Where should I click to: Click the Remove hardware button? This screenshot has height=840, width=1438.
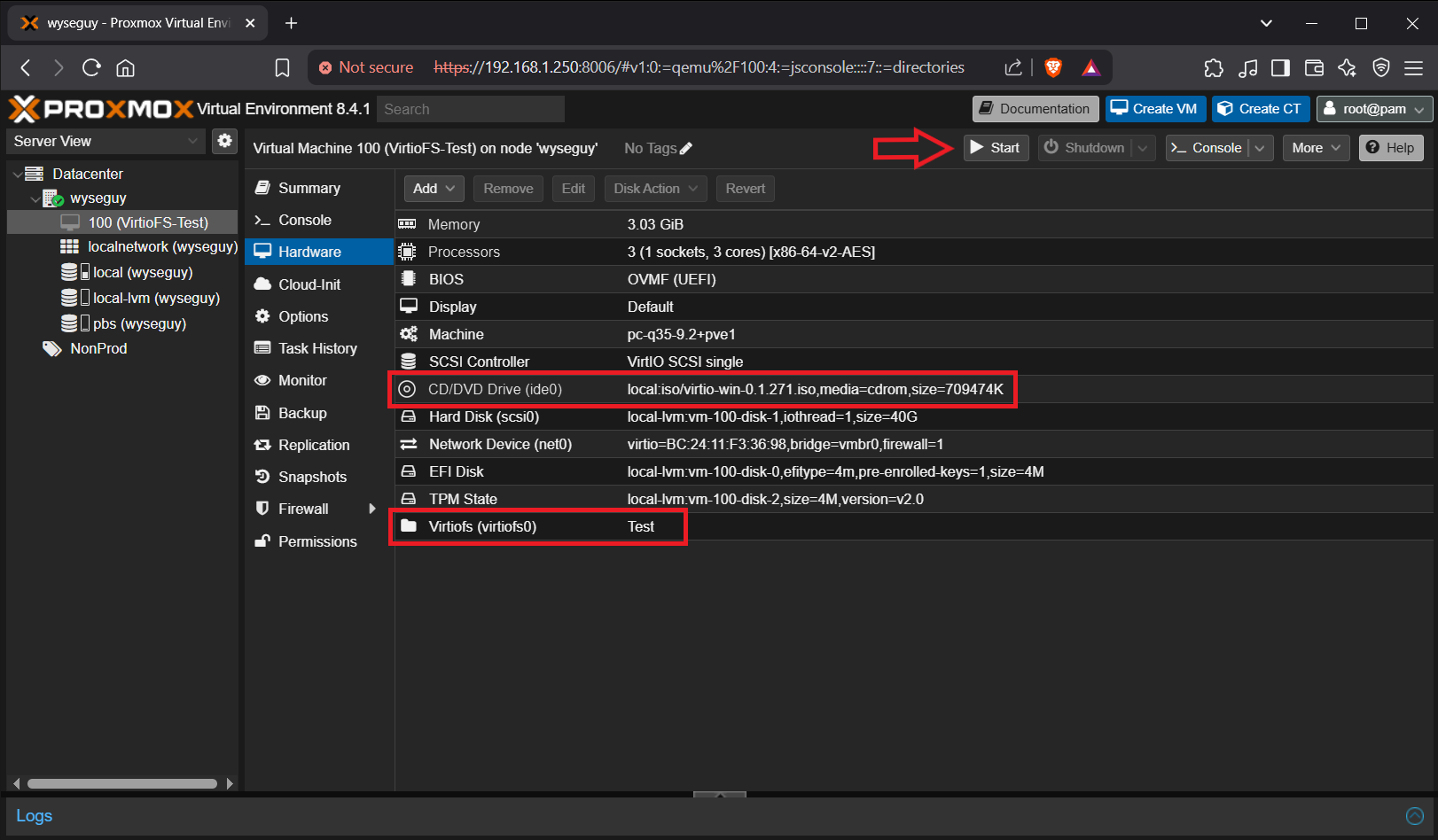pos(508,189)
